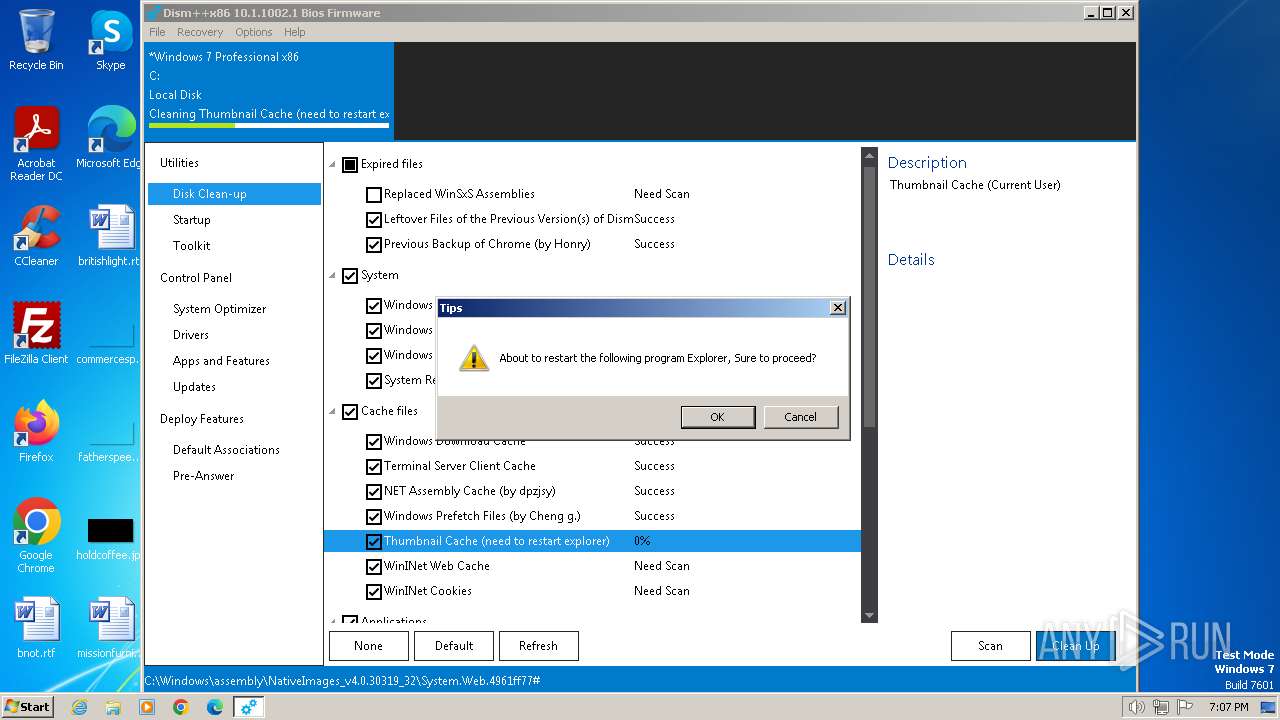Close the Tips dialog with X

click(838, 308)
